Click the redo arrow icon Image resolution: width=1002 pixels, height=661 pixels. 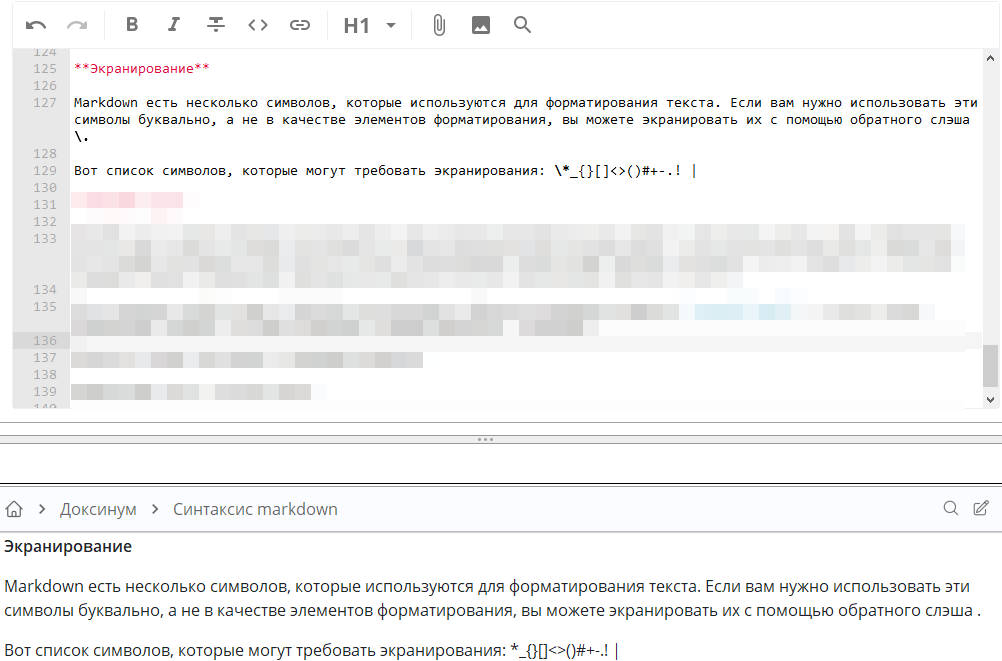[77, 25]
